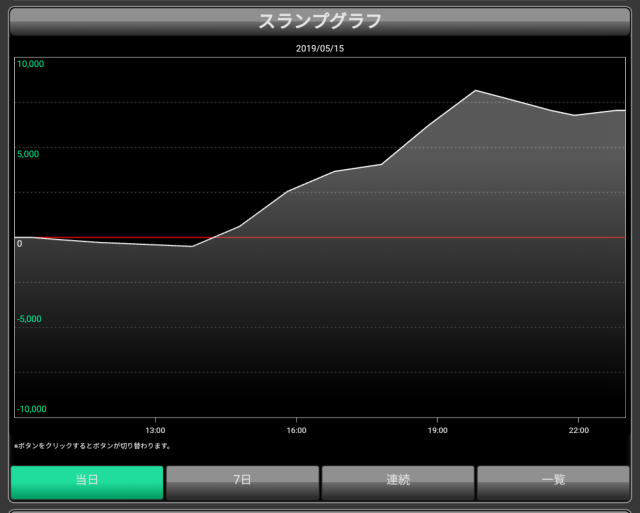Show the 一覧 list view

[553, 482]
